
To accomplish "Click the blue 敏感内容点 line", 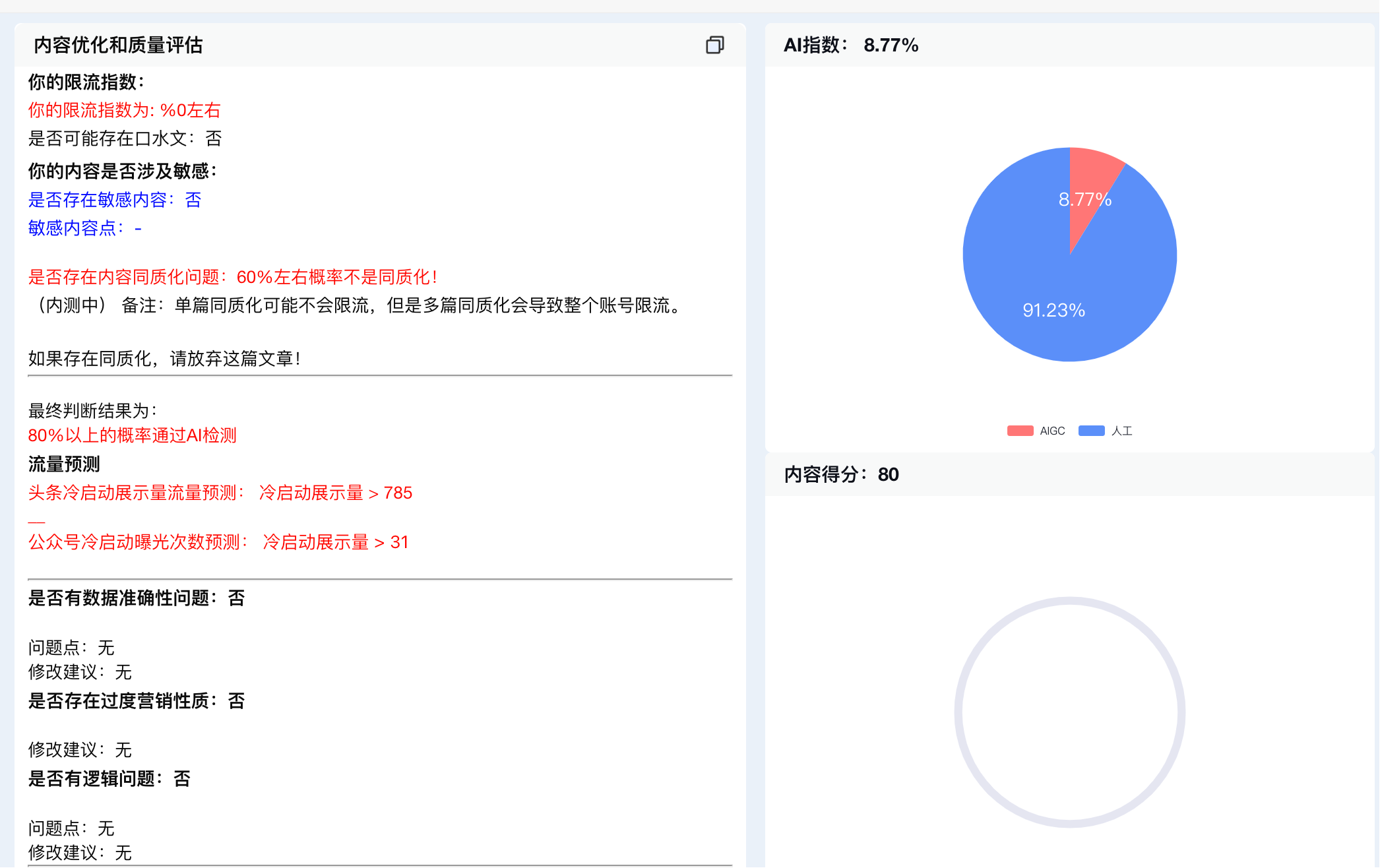I will coord(84,228).
